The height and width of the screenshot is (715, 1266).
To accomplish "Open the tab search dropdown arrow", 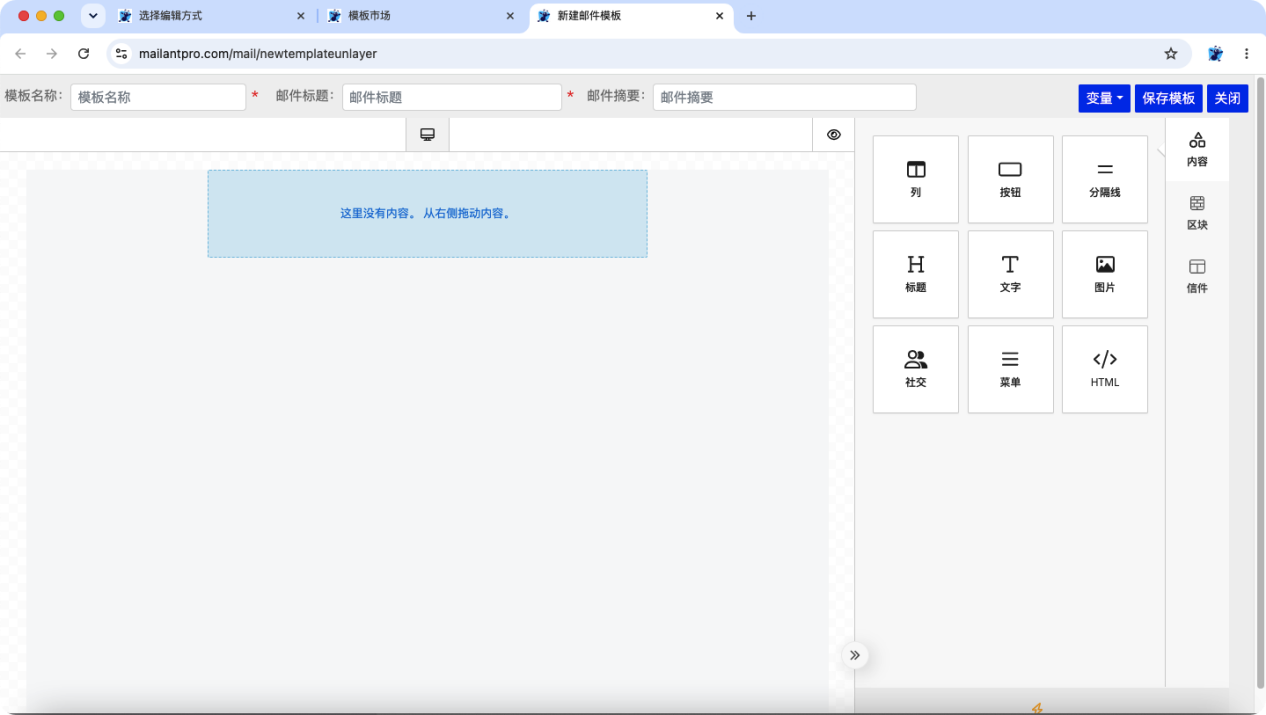I will [93, 16].
